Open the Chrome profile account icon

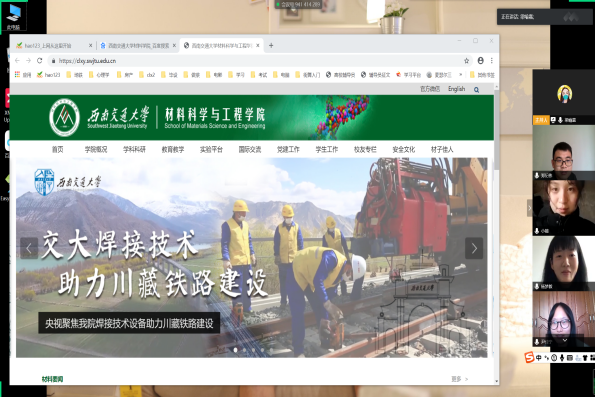coord(480,60)
